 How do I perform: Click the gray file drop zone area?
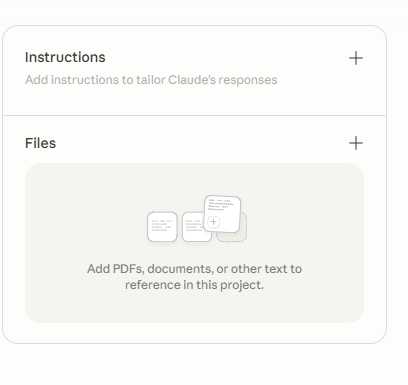tap(194, 243)
